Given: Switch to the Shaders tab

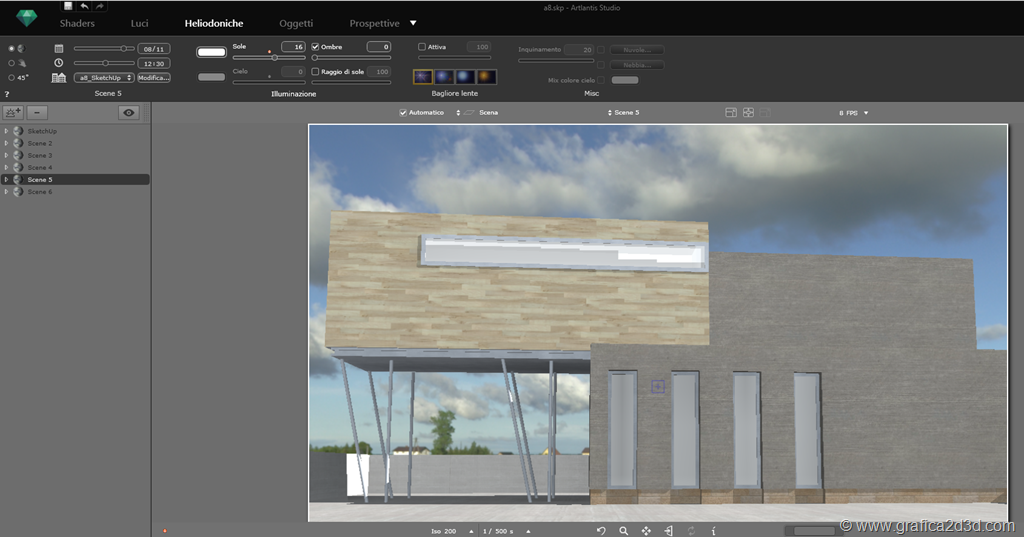Looking at the screenshot, I should [77, 23].
